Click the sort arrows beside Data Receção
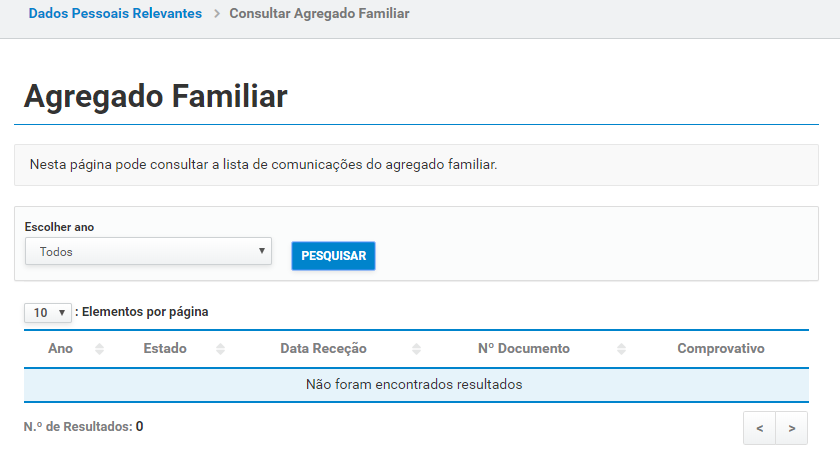Screen dimensions: 840x475 [x=416, y=349]
